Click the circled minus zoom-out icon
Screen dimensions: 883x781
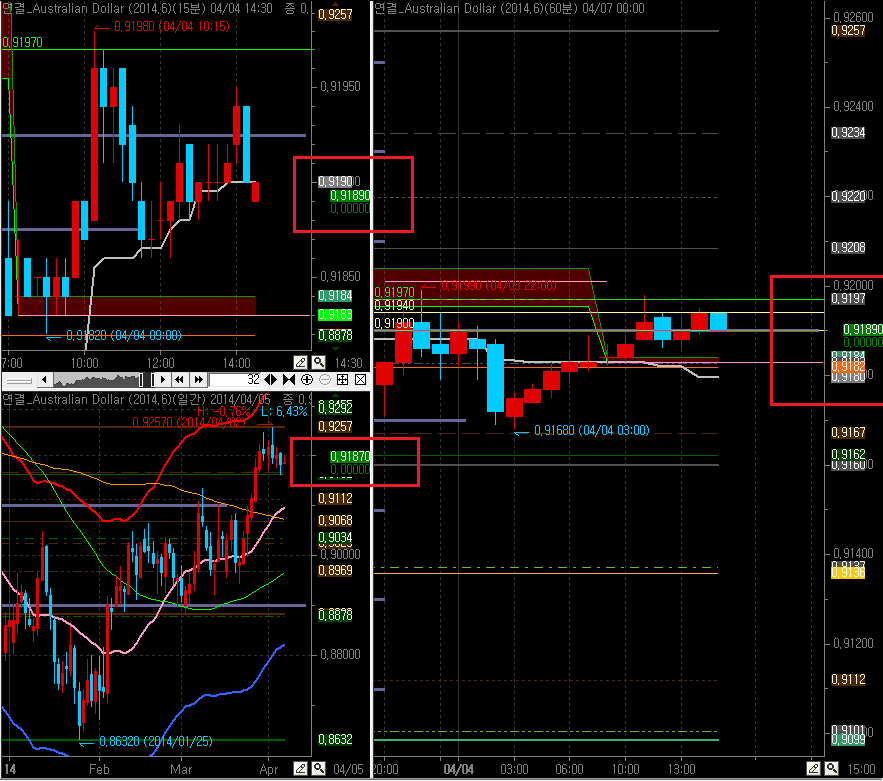(324, 380)
